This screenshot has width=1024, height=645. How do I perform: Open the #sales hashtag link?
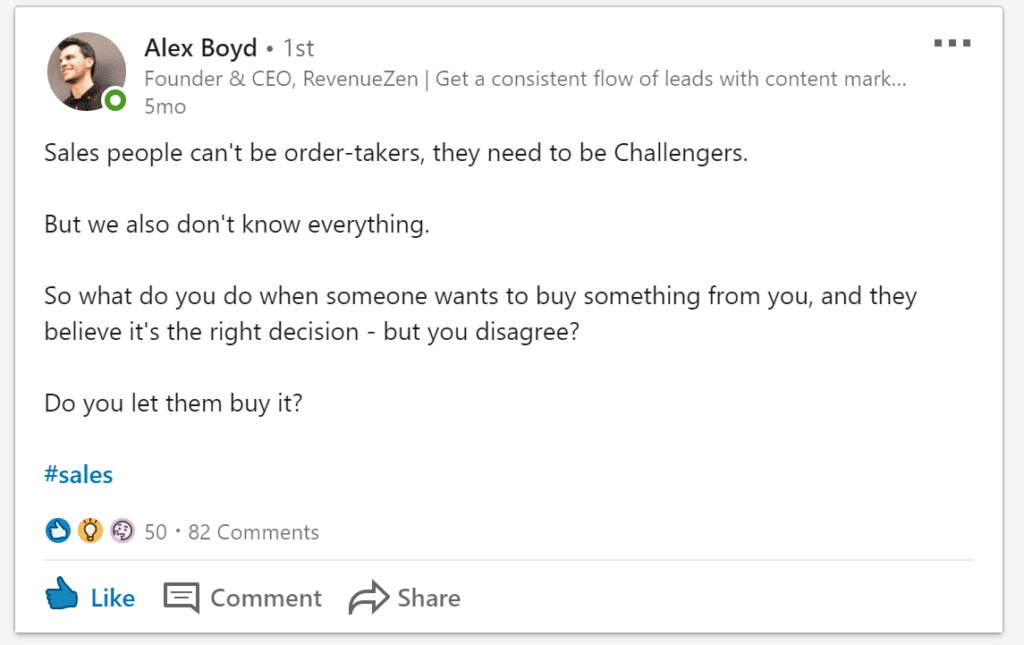tap(78, 475)
